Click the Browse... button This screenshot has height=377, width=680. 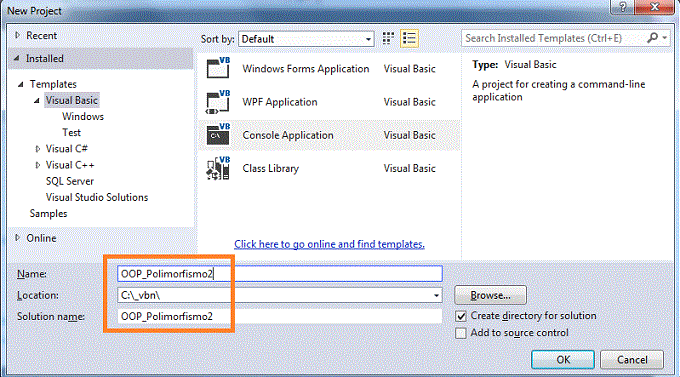[x=490, y=295]
